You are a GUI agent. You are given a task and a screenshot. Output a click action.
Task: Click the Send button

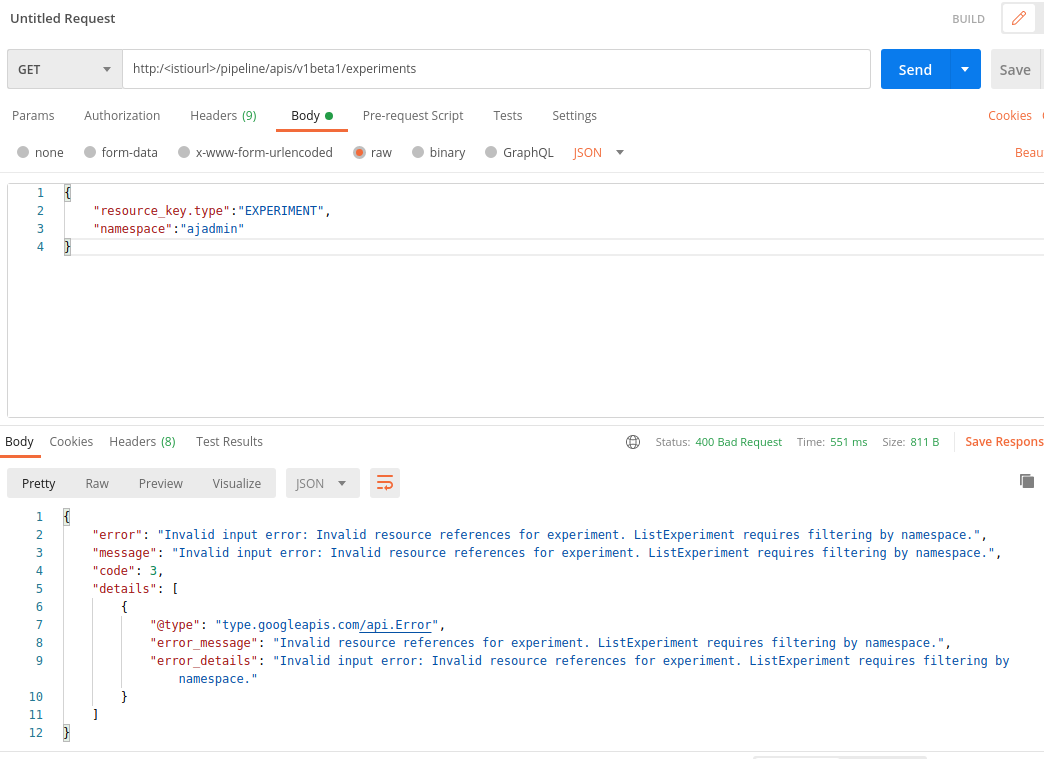(914, 69)
